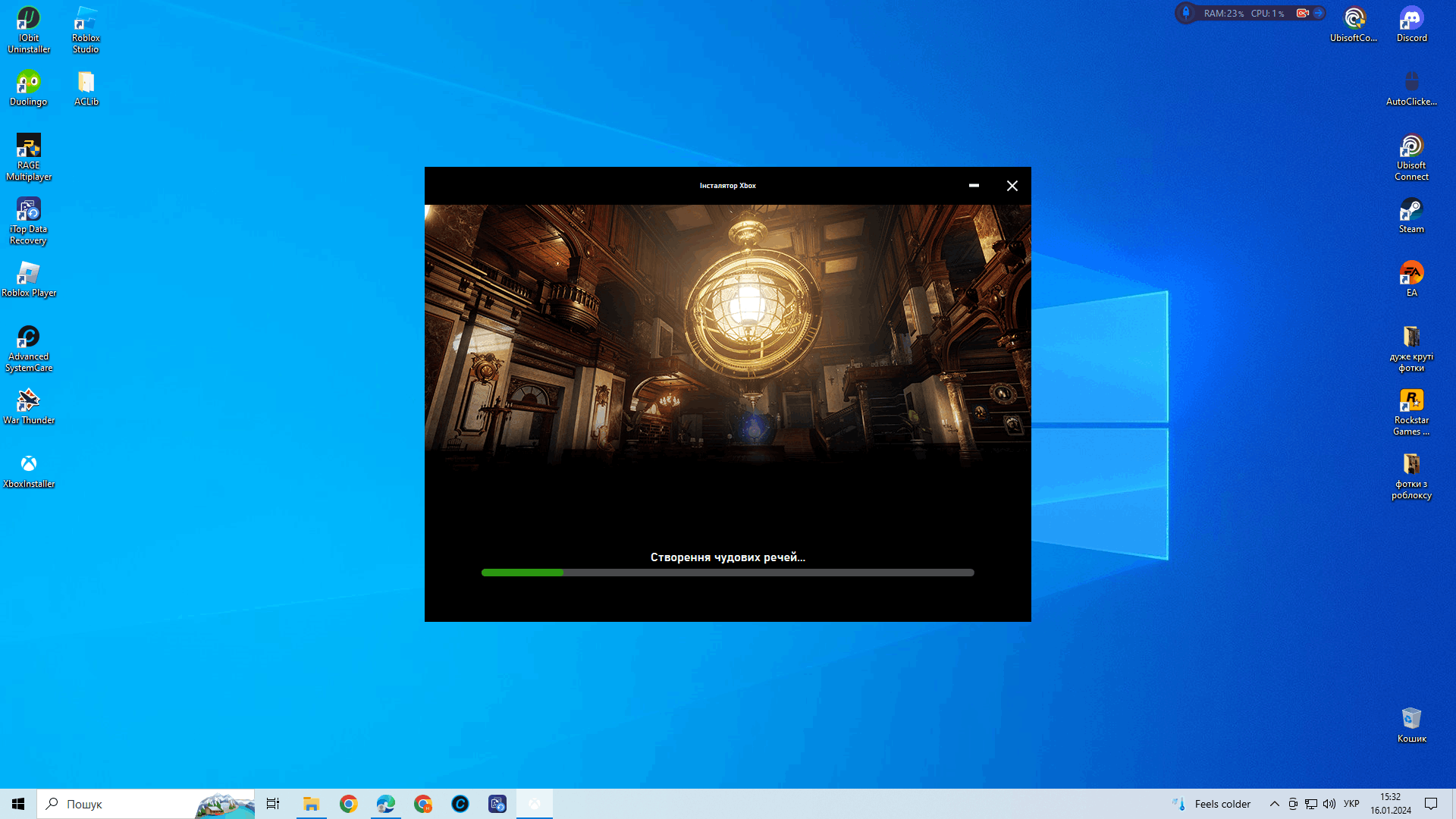Click 'Створення чудових речей...' status text
This screenshot has width=1456, height=819.
pos(727,557)
